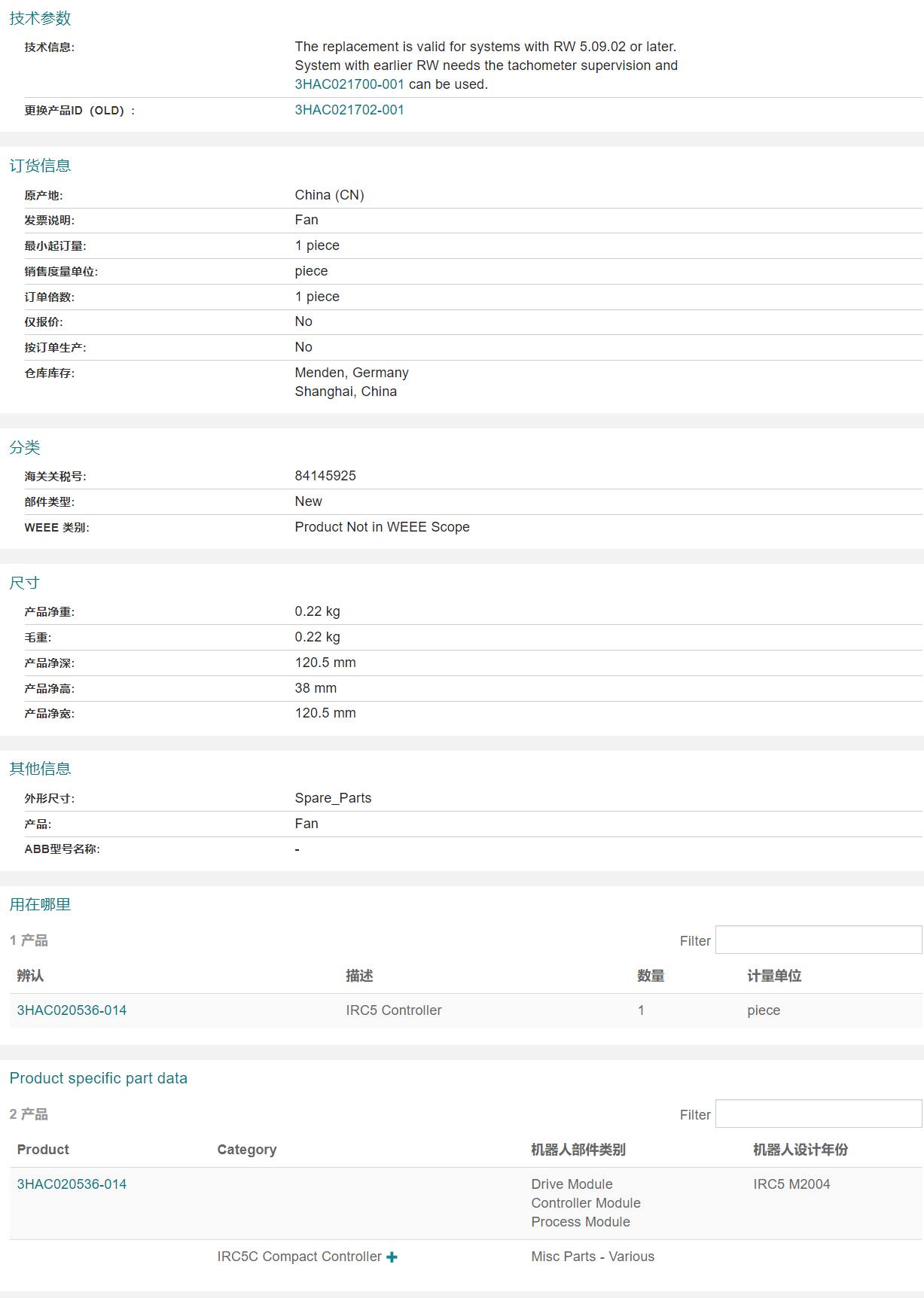Sort by the 数量 column header

point(651,976)
